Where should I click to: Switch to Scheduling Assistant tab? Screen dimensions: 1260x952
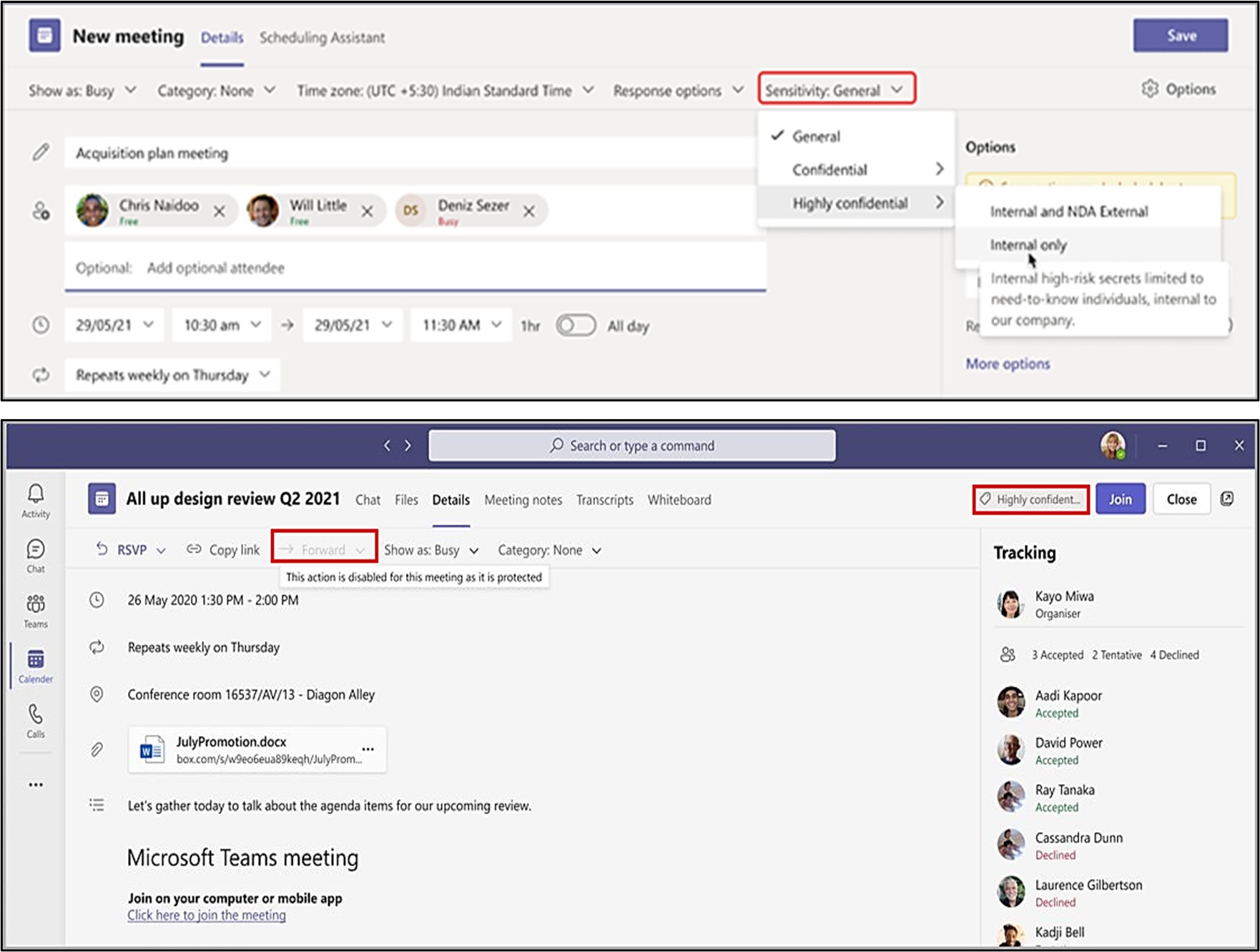click(322, 37)
